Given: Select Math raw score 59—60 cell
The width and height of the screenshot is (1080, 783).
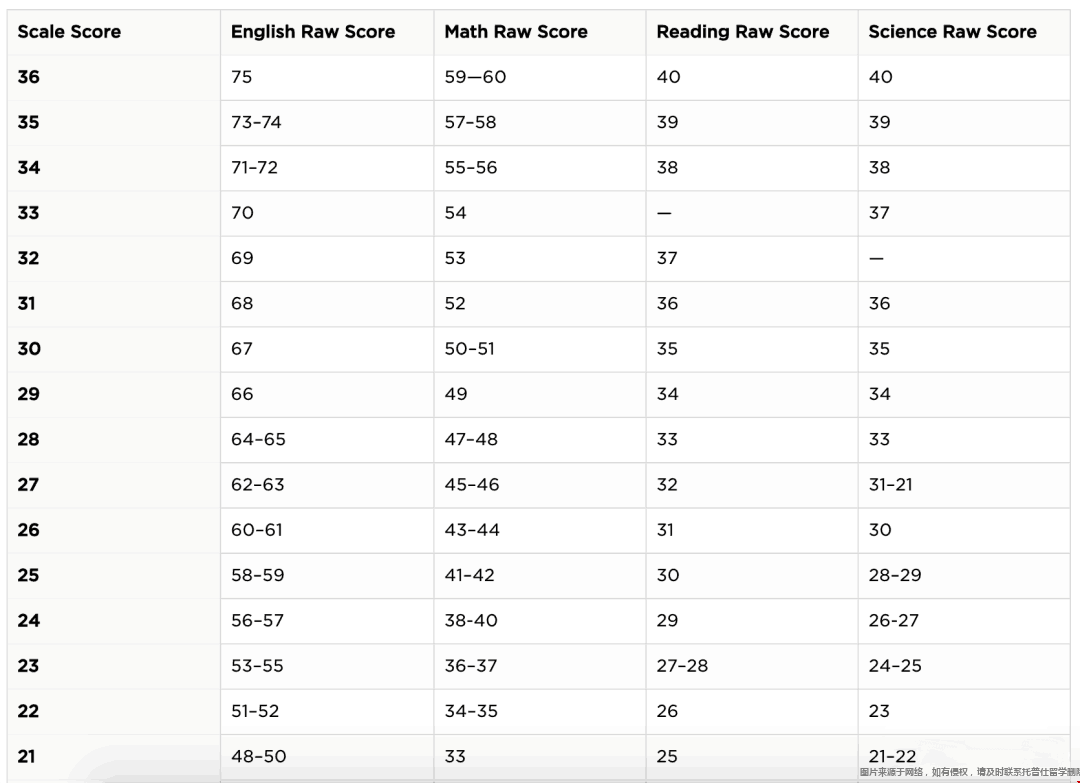Looking at the screenshot, I should point(475,76).
